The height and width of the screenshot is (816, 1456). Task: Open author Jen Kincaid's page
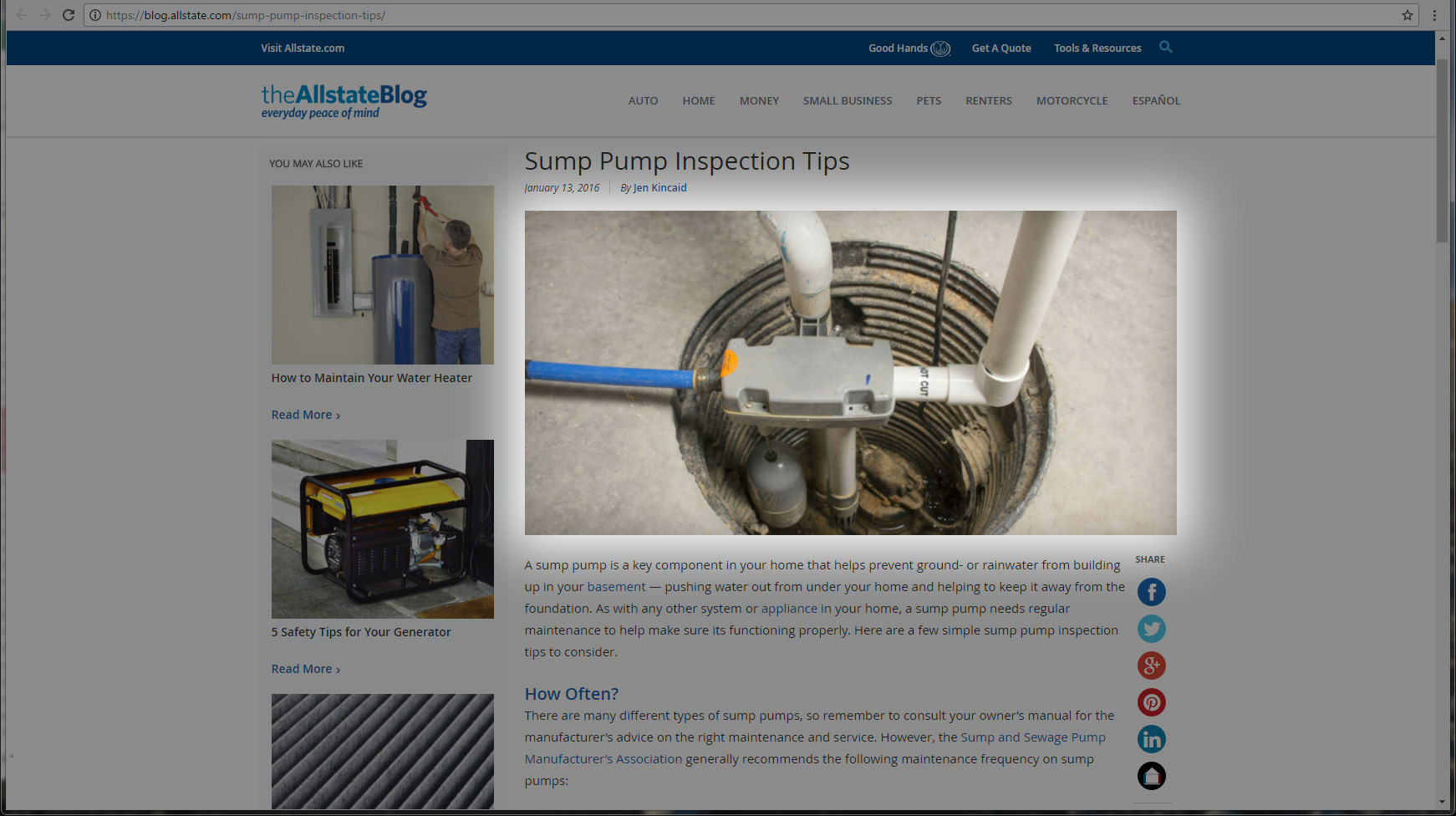(x=659, y=187)
